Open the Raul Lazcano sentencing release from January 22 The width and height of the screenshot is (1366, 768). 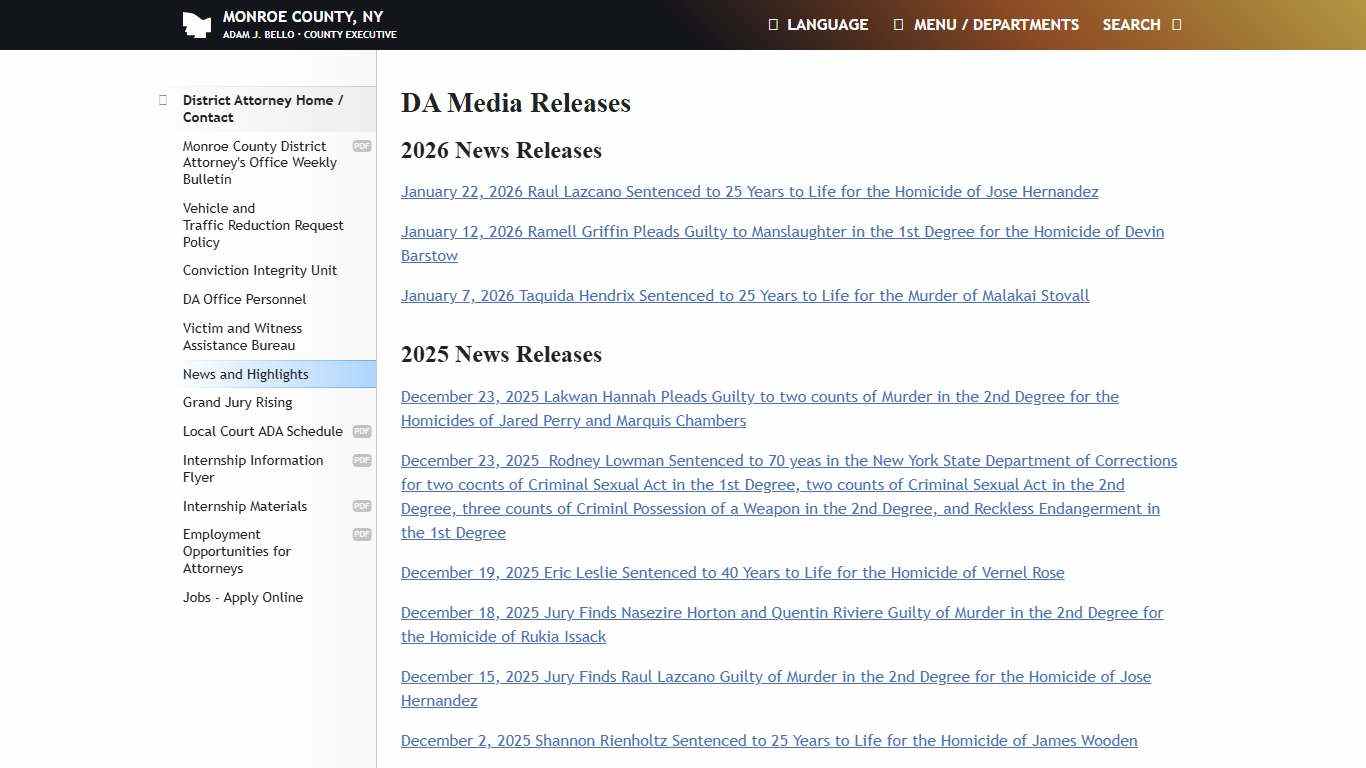[x=749, y=192]
